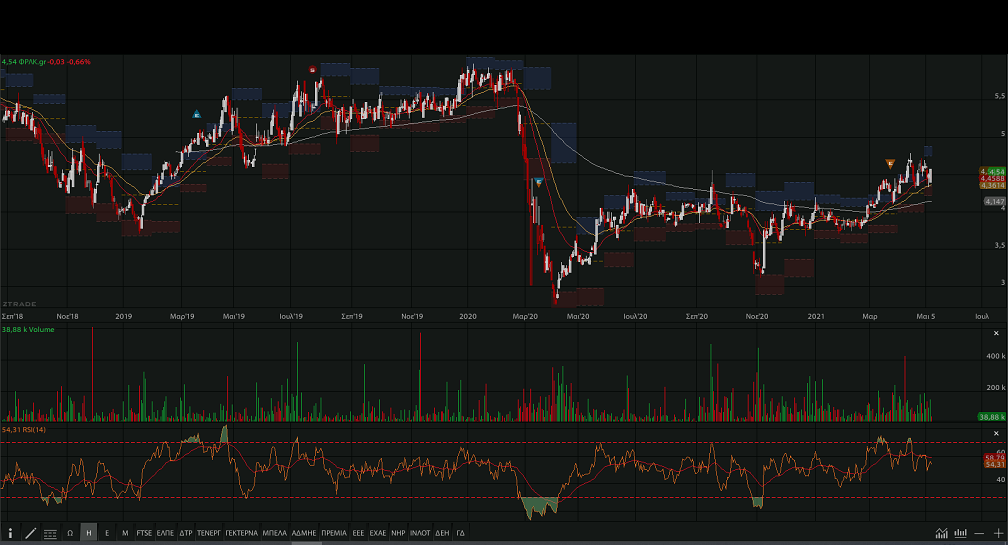Image resolution: width=1008 pixels, height=545 pixels.
Task: Click the bar chart type icon
Action: (962, 533)
